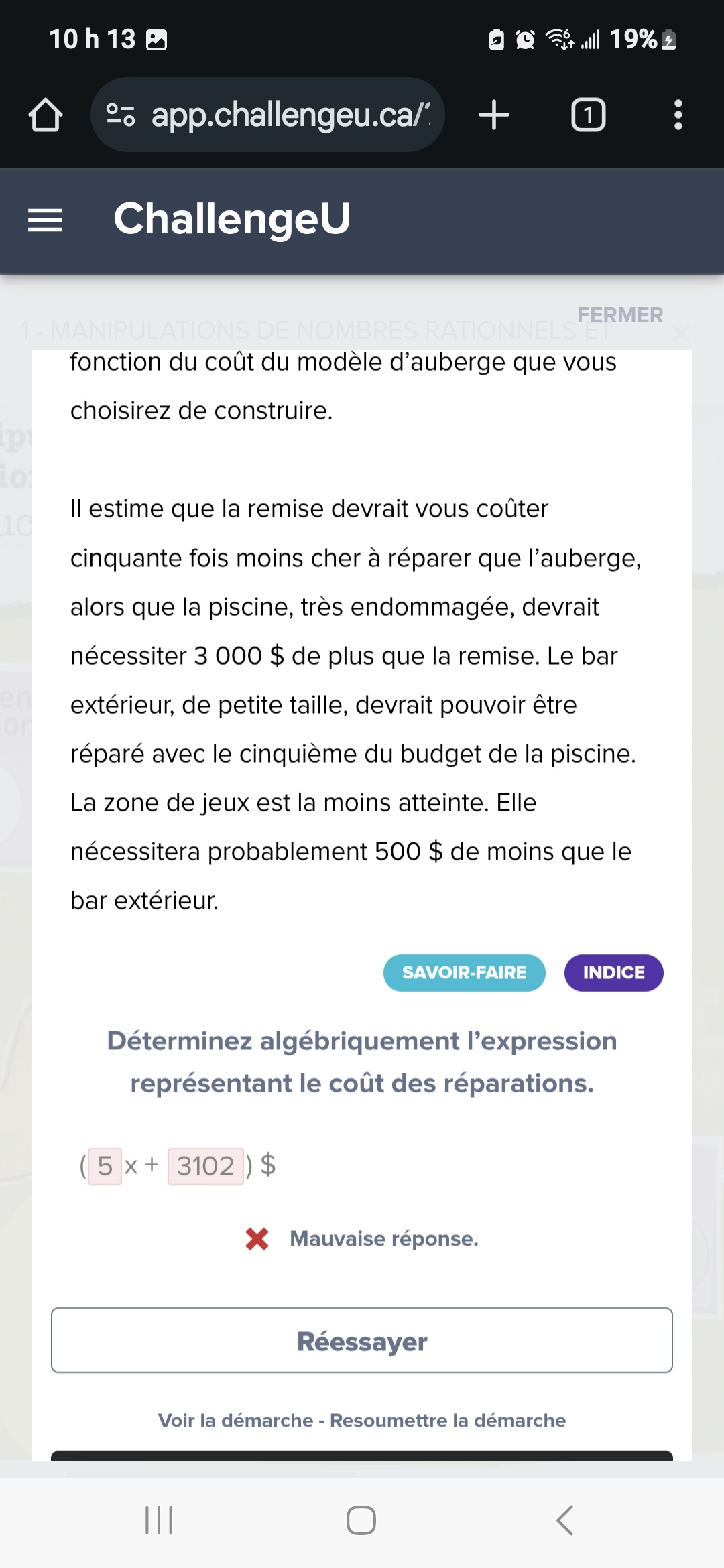The image size is (724, 1568).
Task: Tap Android home navigation button
Action: point(361,1520)
